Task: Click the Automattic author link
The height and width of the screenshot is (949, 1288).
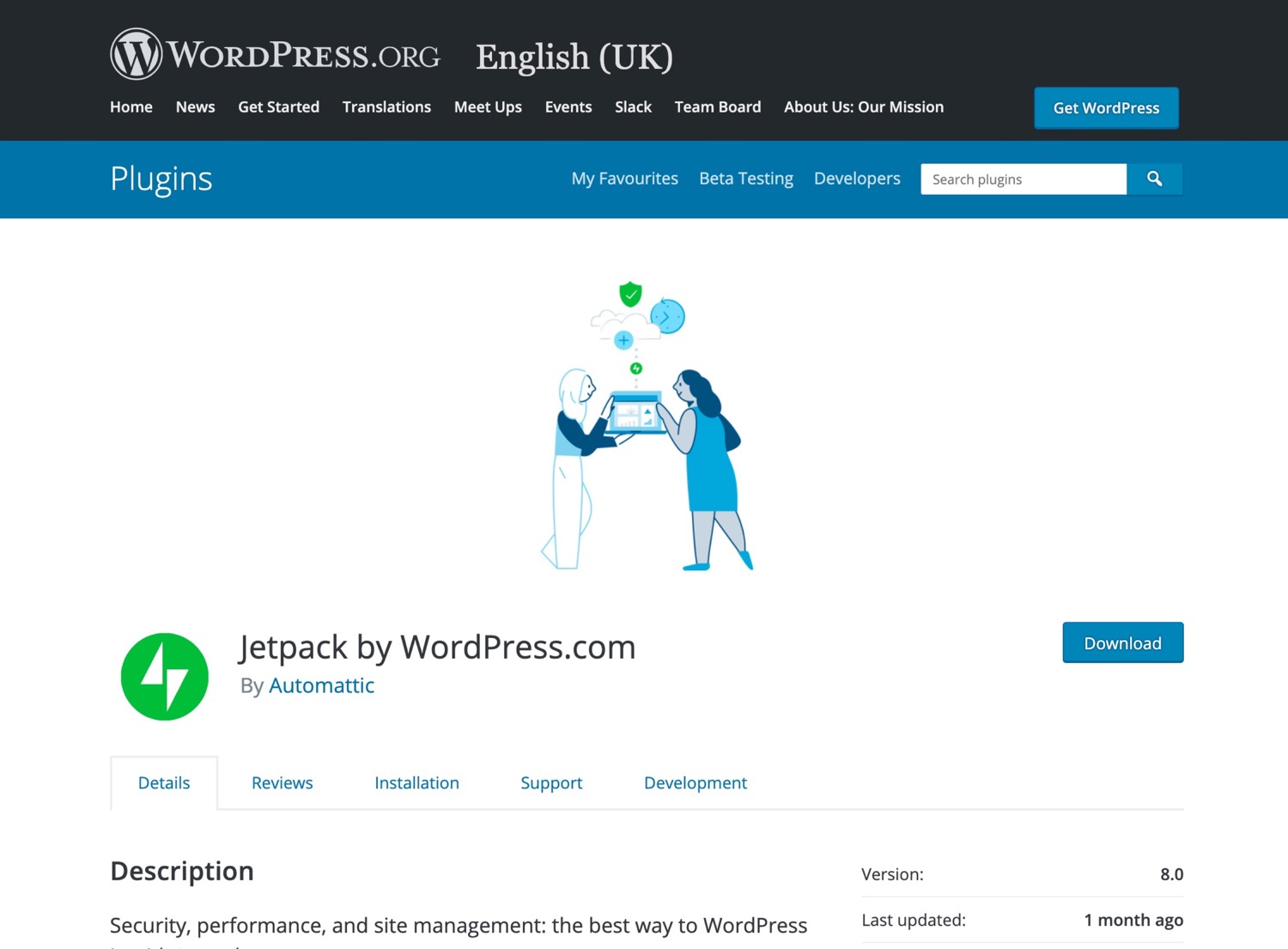Action: (321, 685)
